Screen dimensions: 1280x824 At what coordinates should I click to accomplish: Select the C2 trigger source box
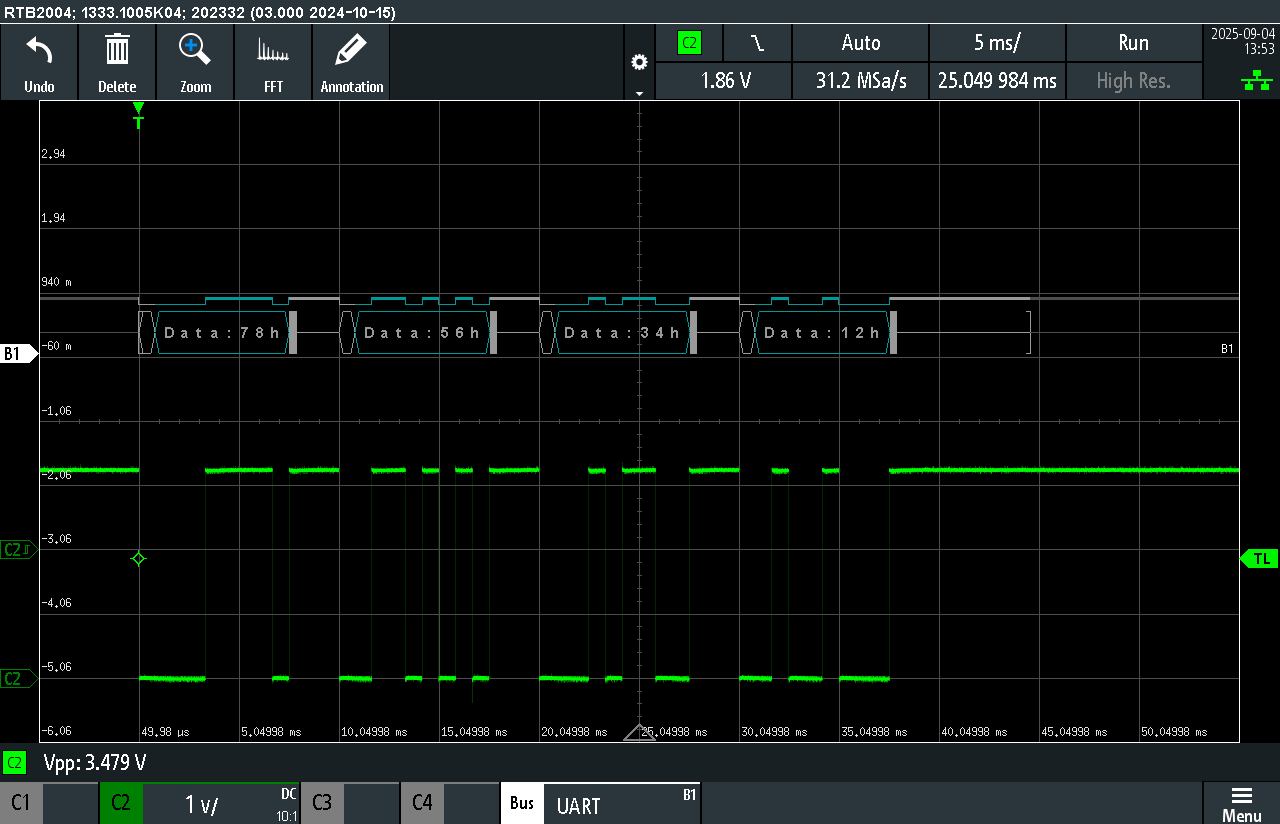tap(689, 43)
